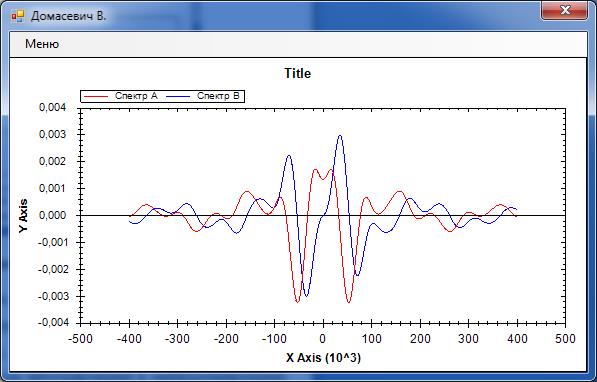This screenshot has height=382, width=597.
Task: Open the Меню menu
Action: pyautogui.click(x=42, y=44)
